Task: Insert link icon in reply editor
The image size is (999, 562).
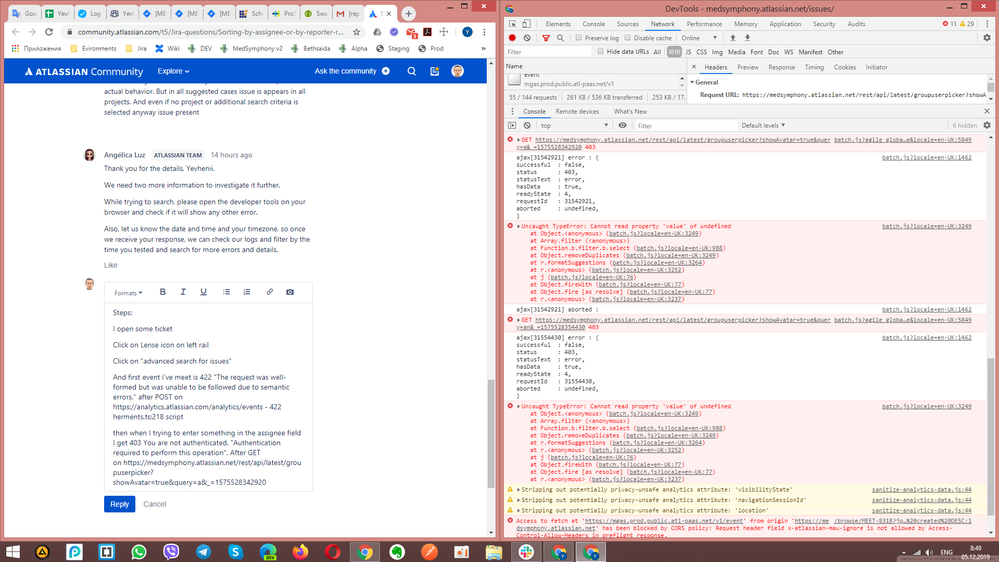Action: (x=270, y=292)
